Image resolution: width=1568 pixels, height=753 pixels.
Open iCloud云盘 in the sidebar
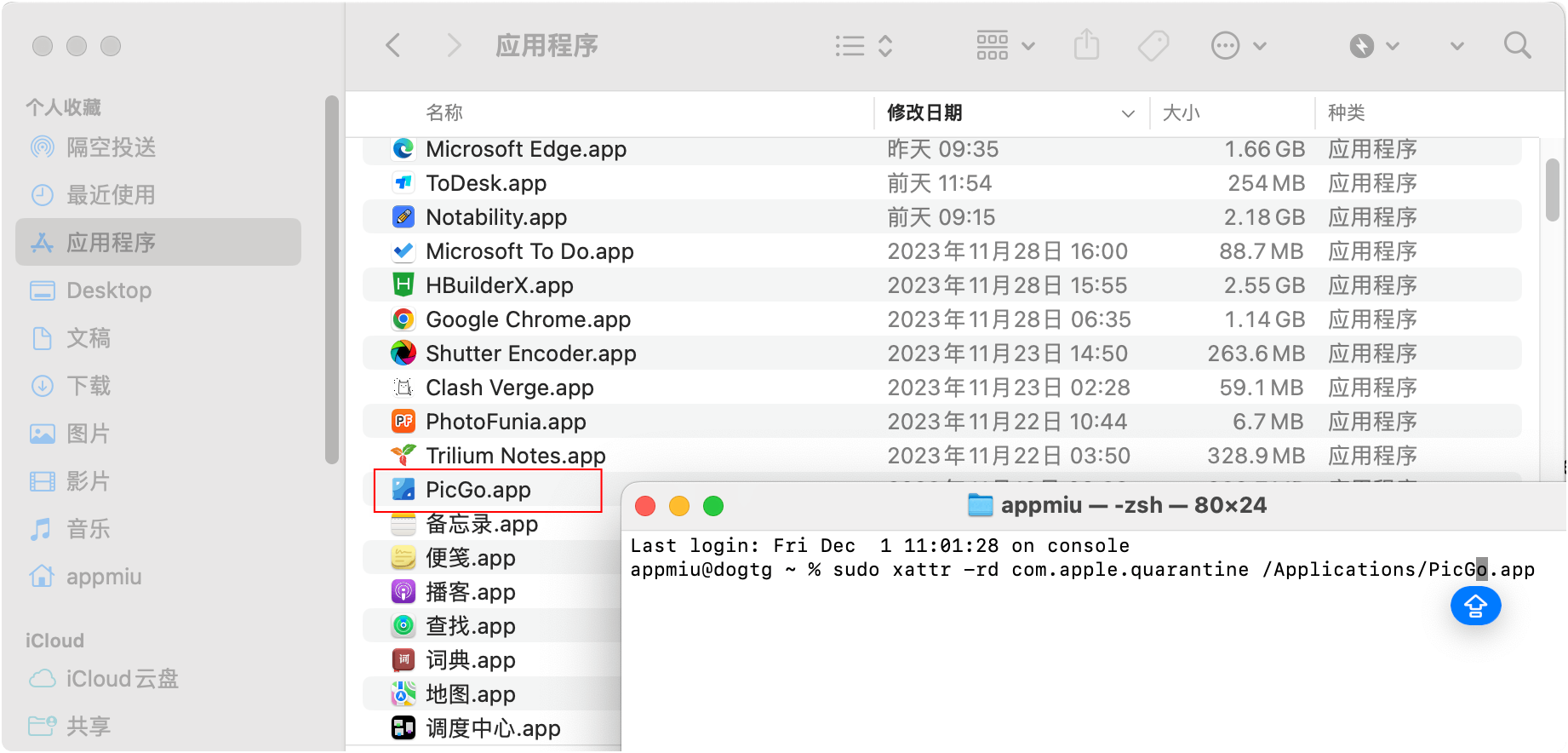pyautogui.click(x=122, y=679)
